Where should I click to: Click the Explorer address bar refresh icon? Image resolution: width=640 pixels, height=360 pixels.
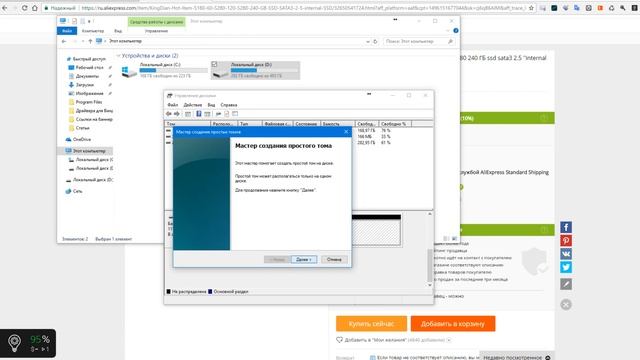point(375,41)
